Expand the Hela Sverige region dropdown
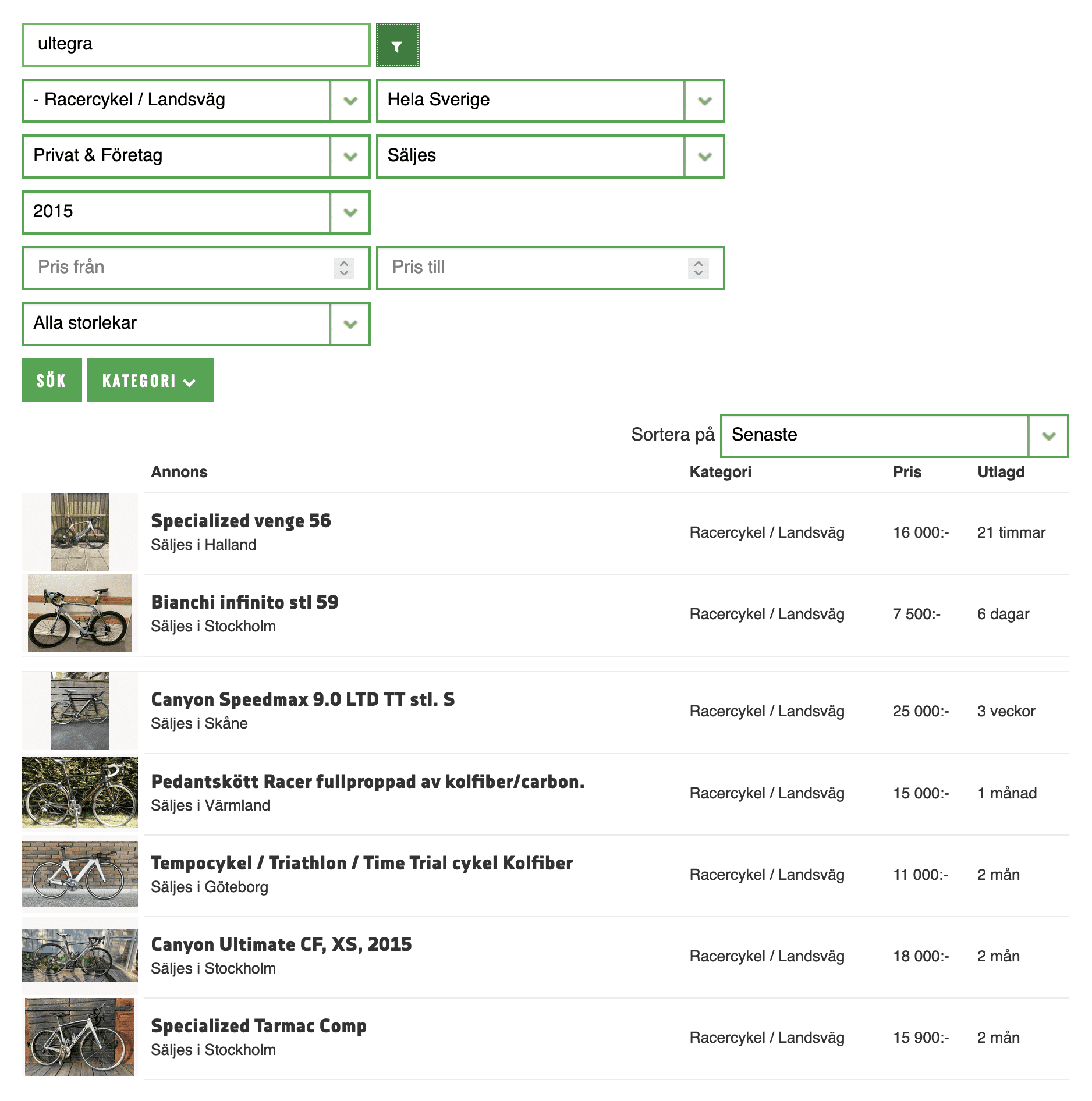Image resolution: width=1092 pixels, height=1101 pixels. point(550,101)
